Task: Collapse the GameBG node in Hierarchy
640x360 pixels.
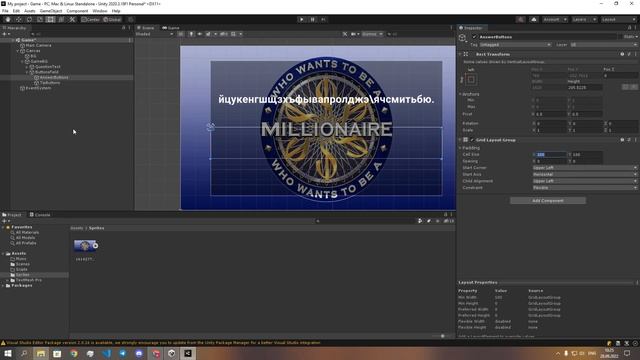Action: point(22,61)
